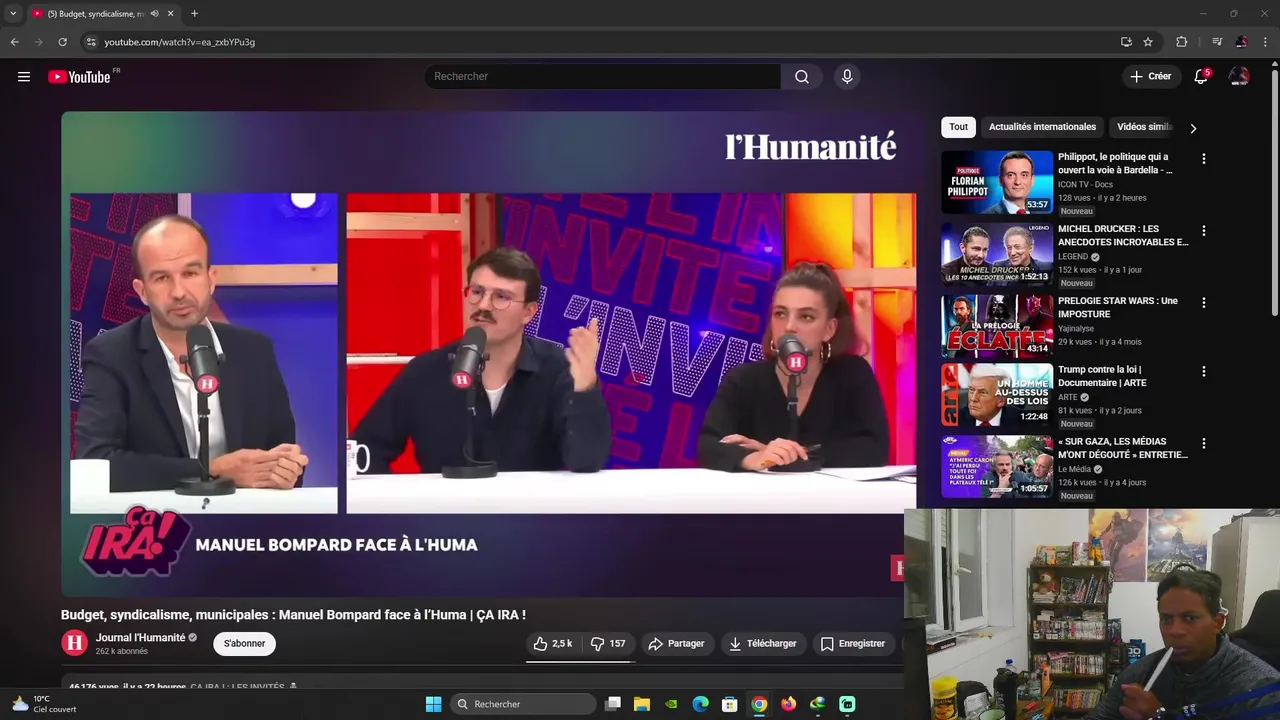Click the Partager share button
This screenshot has width=1280, height=720.
tap(676, 644)
